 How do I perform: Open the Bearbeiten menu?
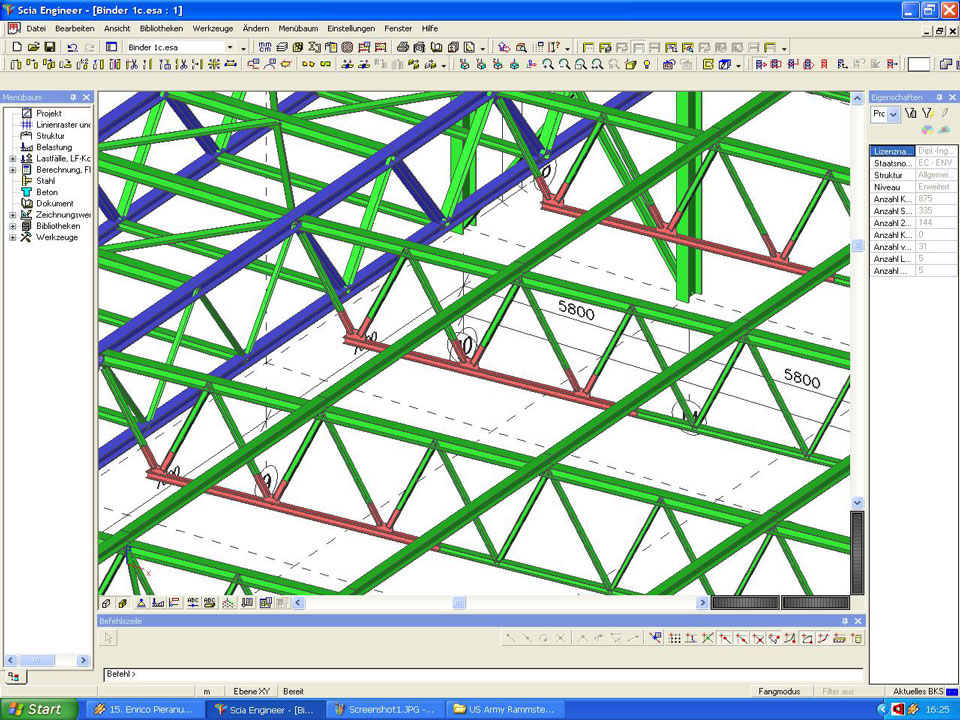[x=74, y=28]
